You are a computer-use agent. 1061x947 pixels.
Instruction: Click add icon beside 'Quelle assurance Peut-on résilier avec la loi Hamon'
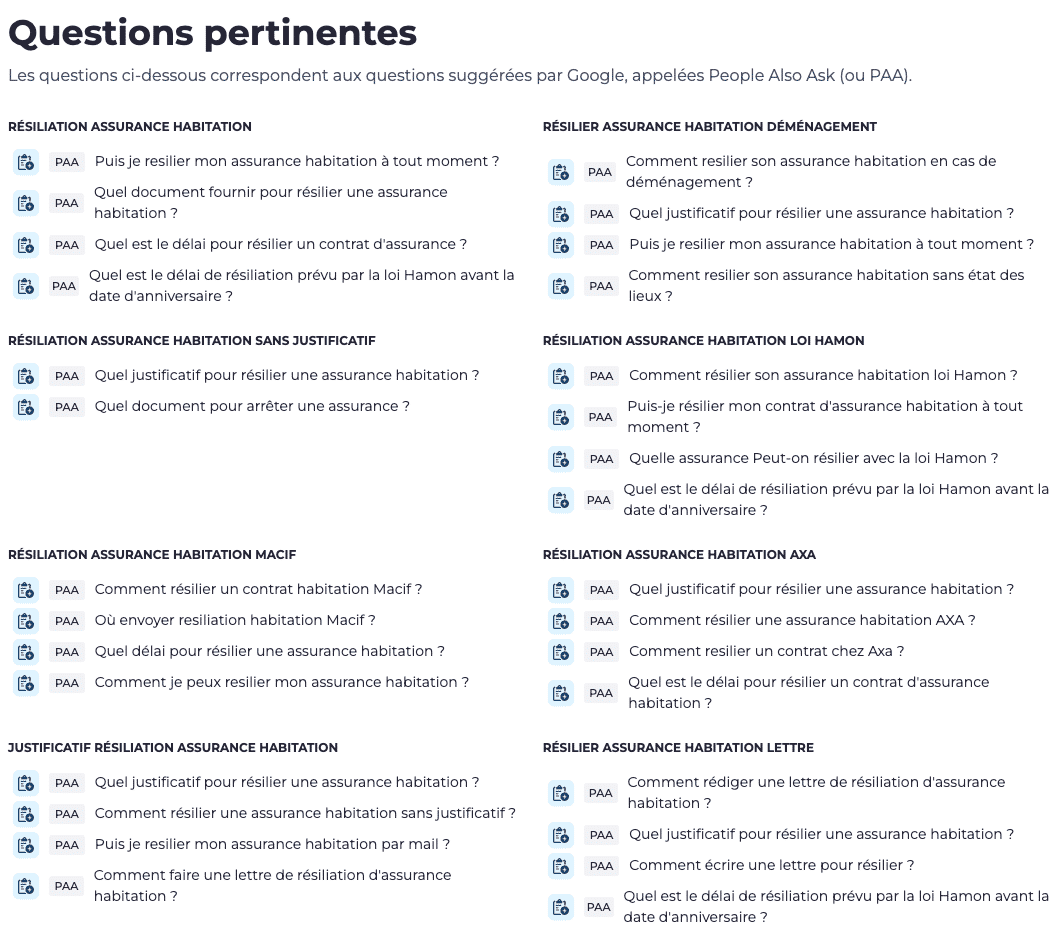561,459
